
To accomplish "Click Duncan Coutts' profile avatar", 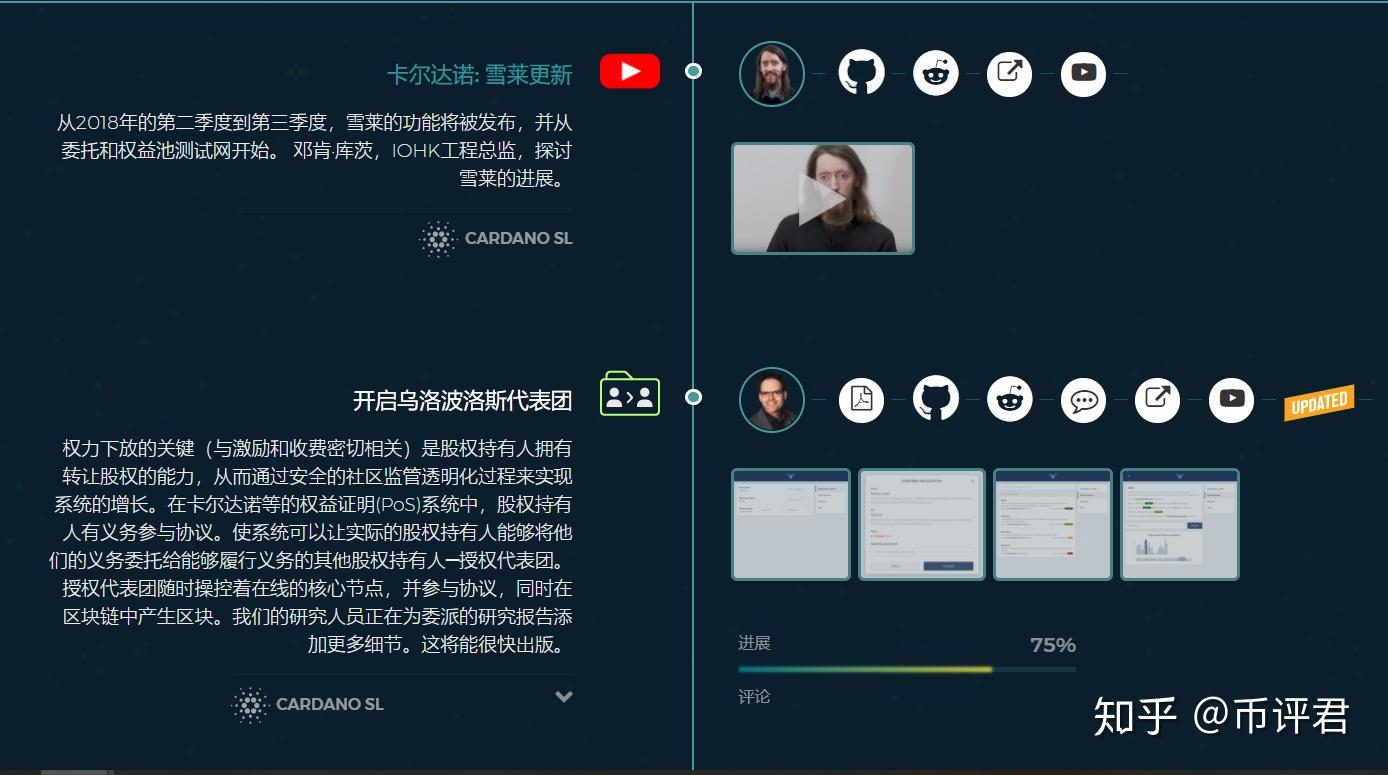I will click(x=771, y=74).
